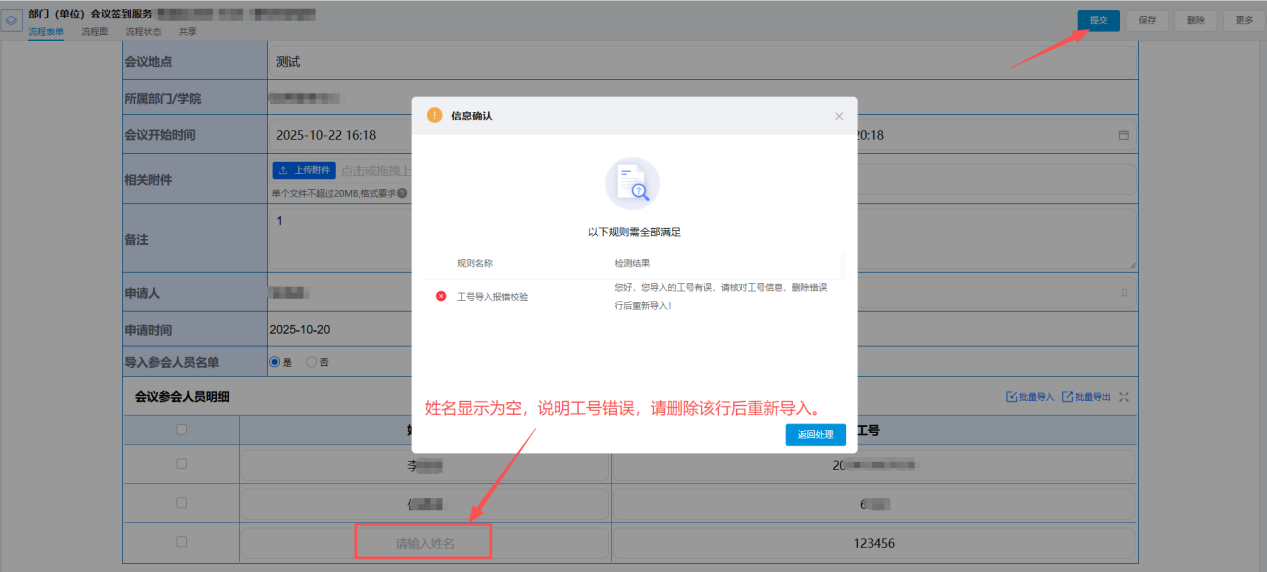Select the 否 radio button
The height and width of the screenshot is (572, 1267).
[311, 362]
